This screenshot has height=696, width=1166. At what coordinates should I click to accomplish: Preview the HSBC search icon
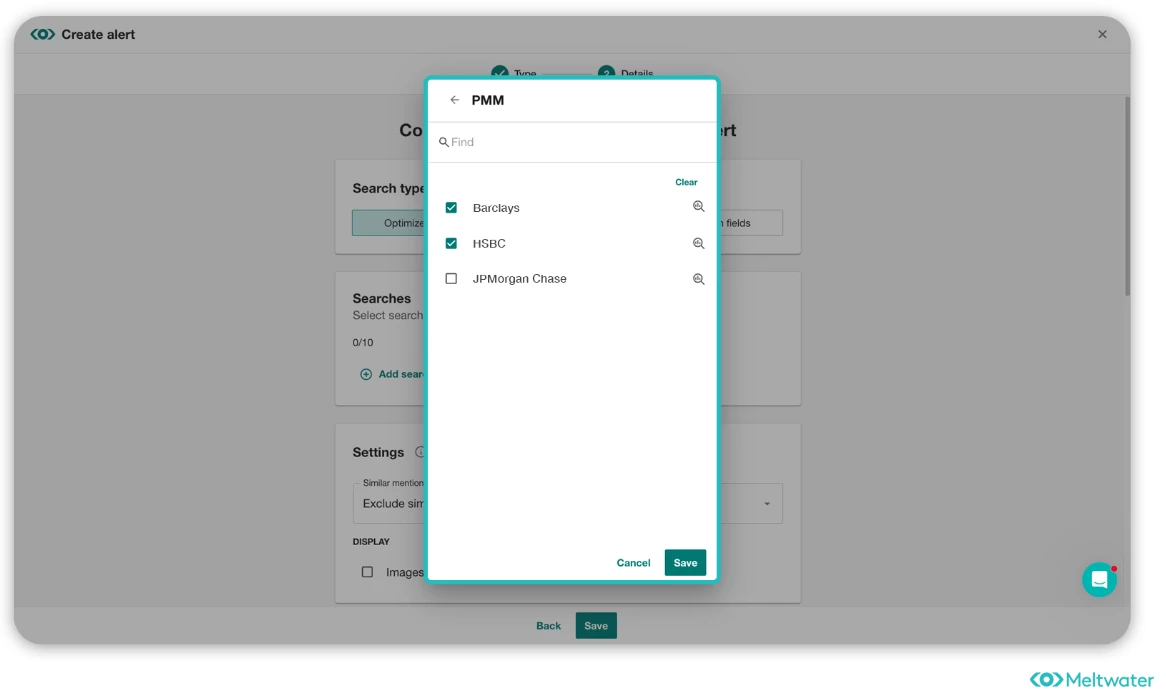tap(698, 243)
